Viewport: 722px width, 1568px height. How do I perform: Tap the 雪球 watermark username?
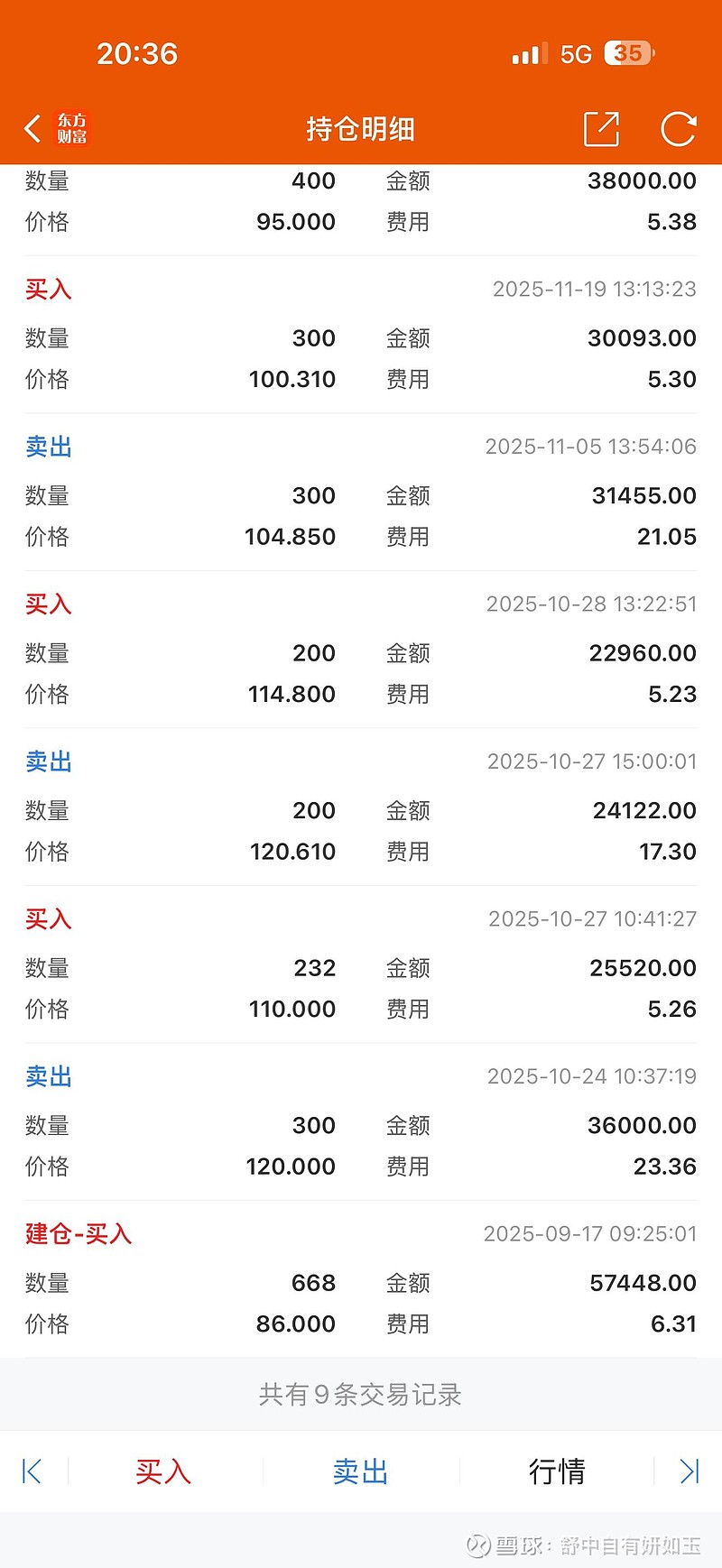coord(629,1545)
